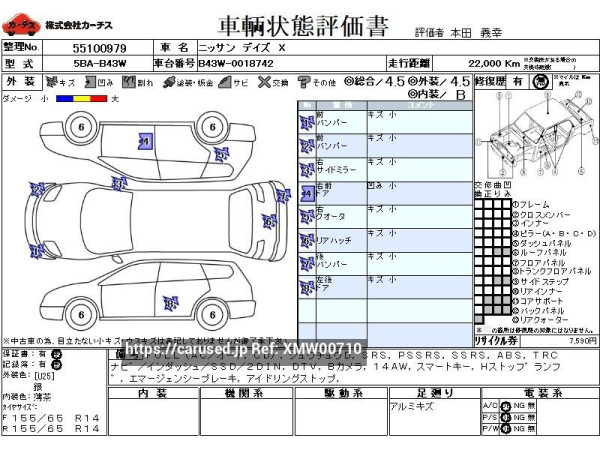Click damage marker 1 on car diagram
600x450 pixels.
pyautogui.click(x=37, y=251)
